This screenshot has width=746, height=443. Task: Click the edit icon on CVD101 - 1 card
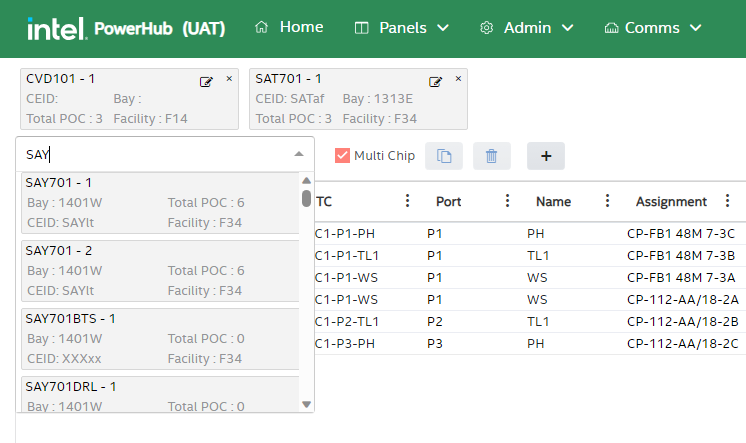(206, 81)
